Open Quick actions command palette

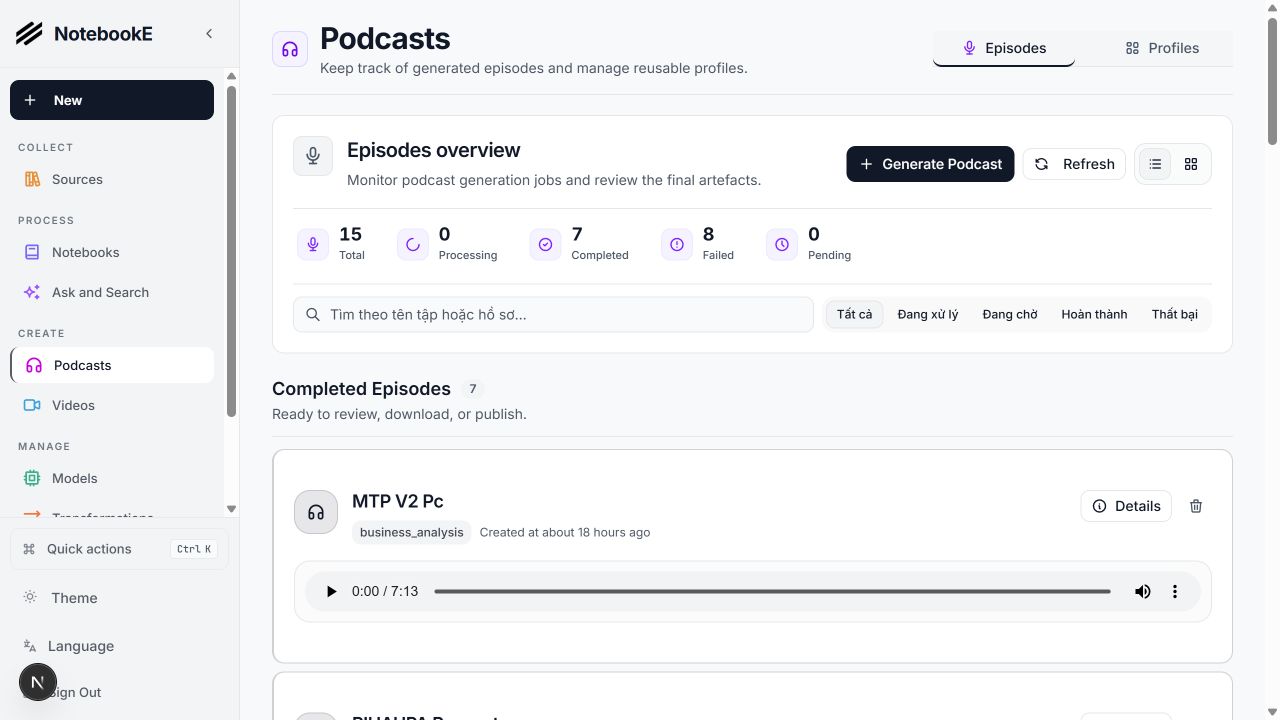point(119,549)
